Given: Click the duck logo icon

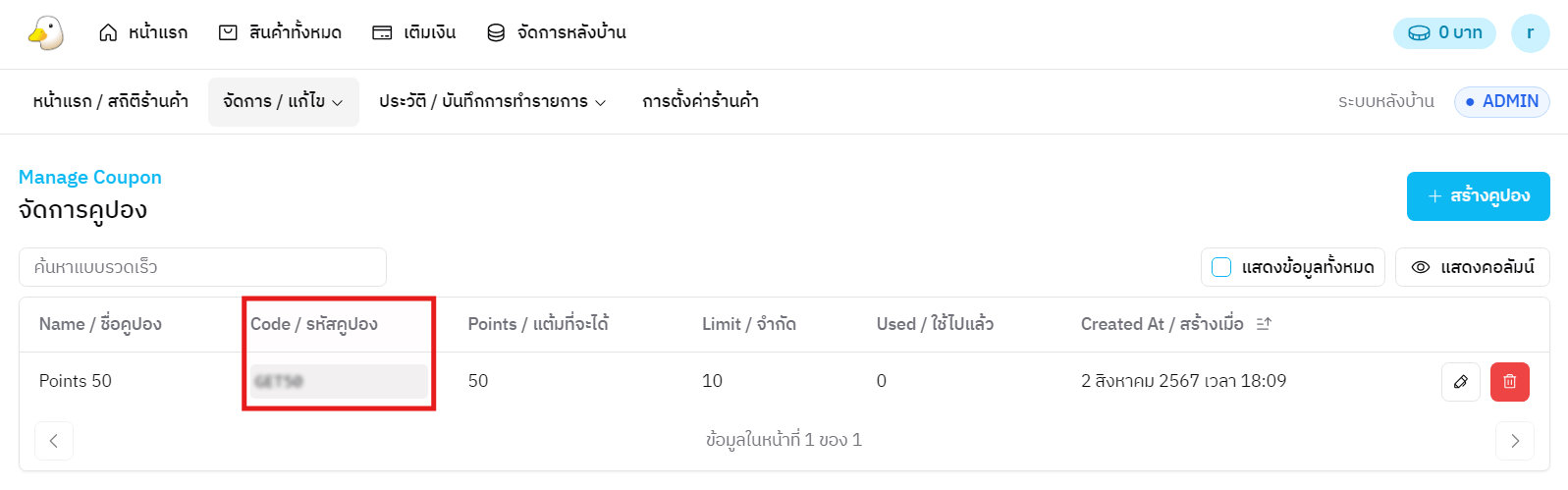Looking at the screenshot, I should [45, 32].
